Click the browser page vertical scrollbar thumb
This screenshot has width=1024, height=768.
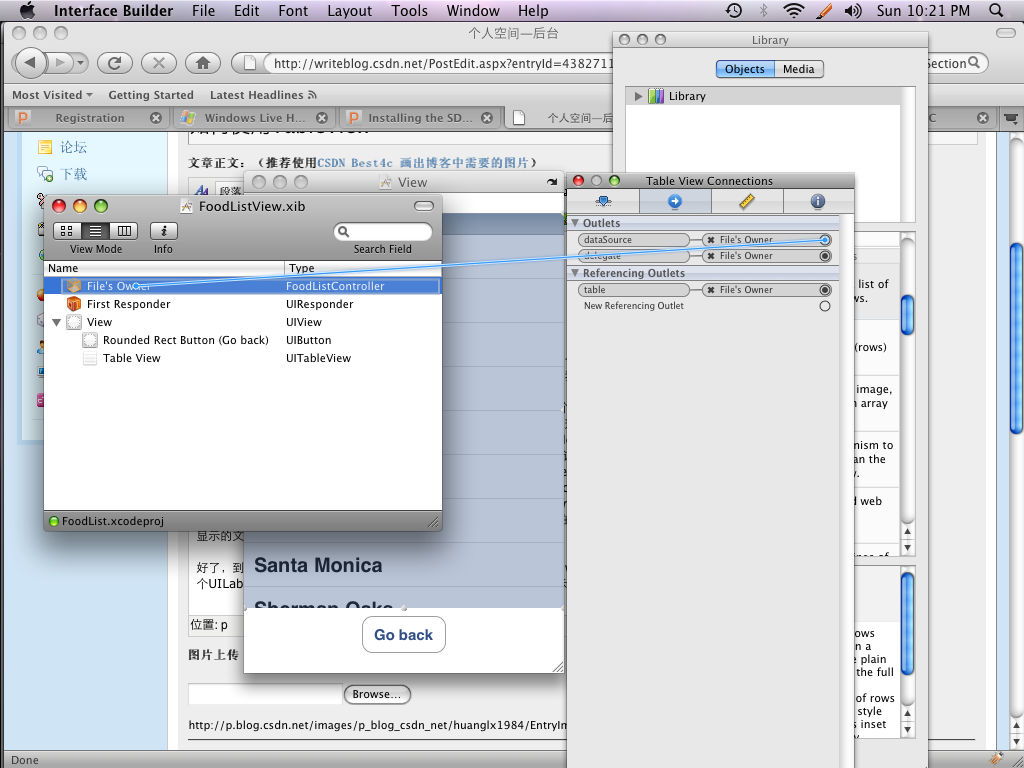coord(1016,338)
